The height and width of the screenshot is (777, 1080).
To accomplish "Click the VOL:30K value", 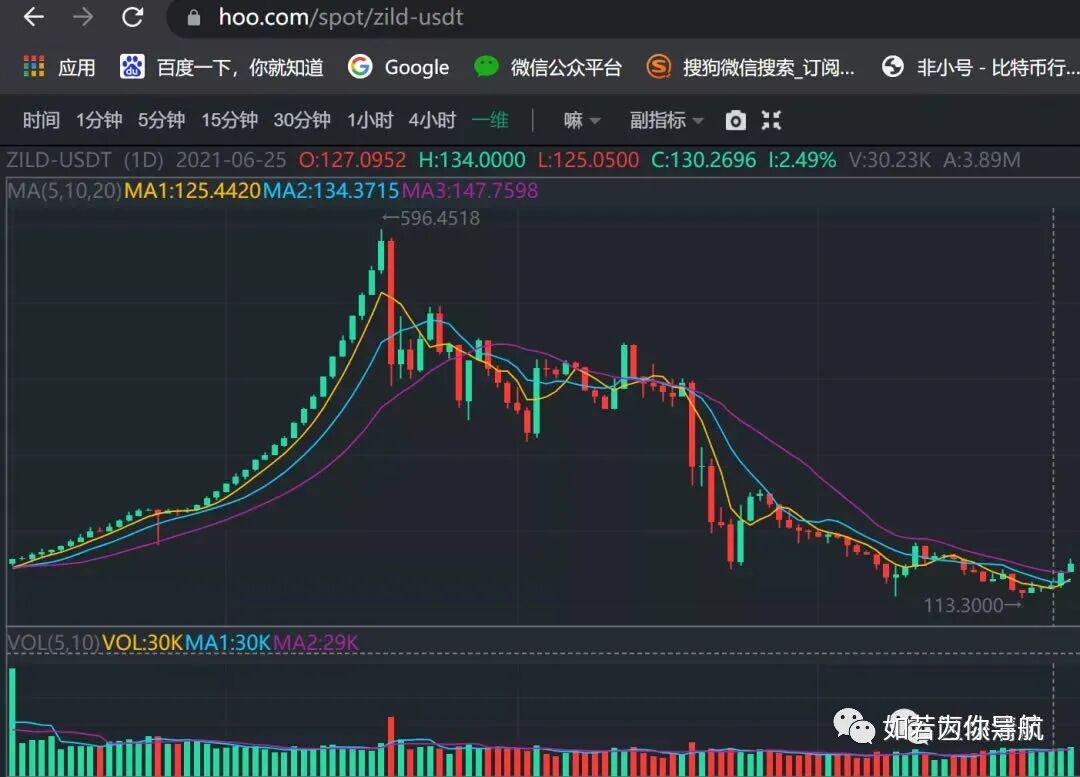I will coord(143,643).
